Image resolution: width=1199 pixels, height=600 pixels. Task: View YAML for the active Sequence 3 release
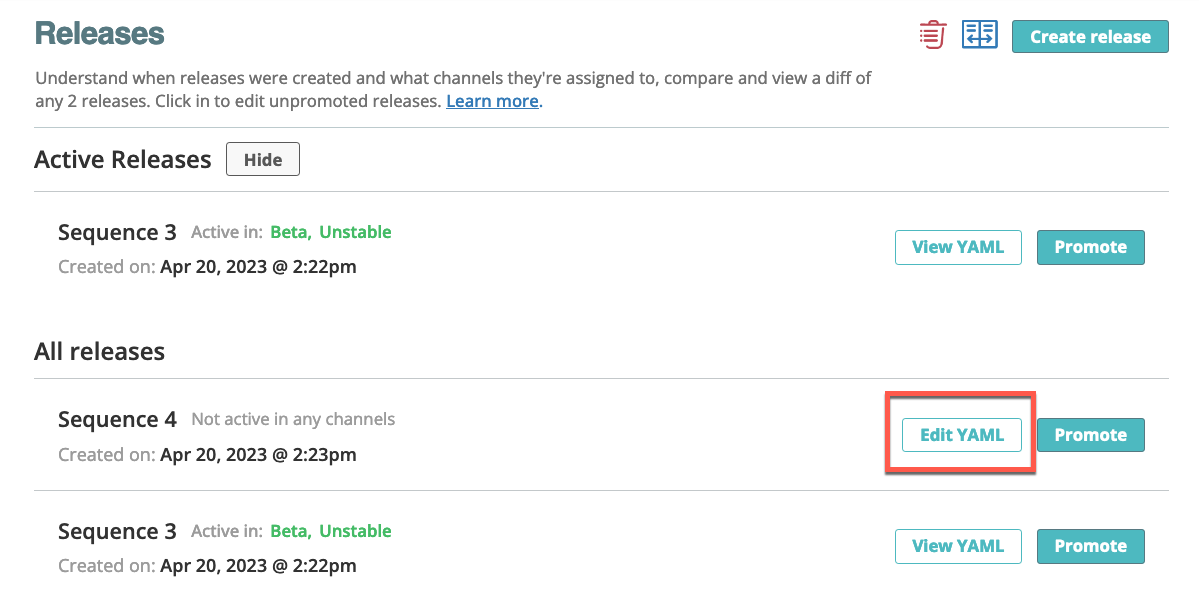tap(957, 247)
